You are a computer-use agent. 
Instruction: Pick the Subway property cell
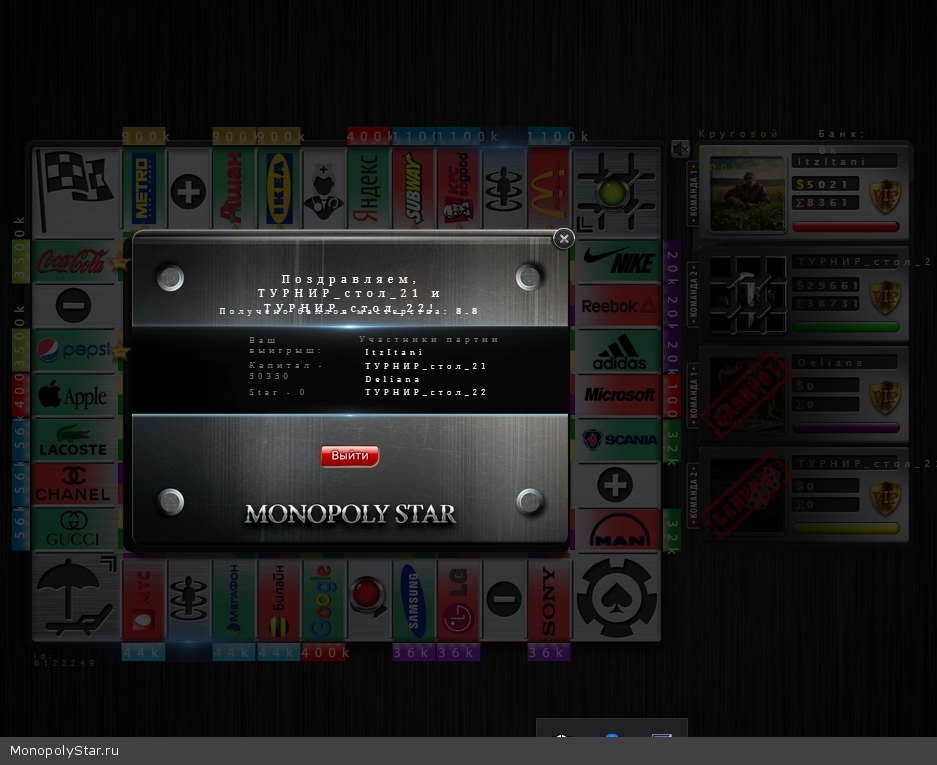pyautogui.click(x=413, y=188)
